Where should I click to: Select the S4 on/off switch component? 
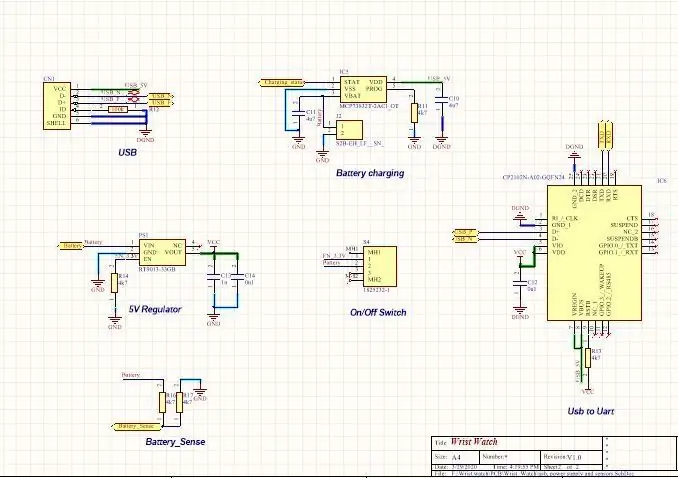point(381,266)
